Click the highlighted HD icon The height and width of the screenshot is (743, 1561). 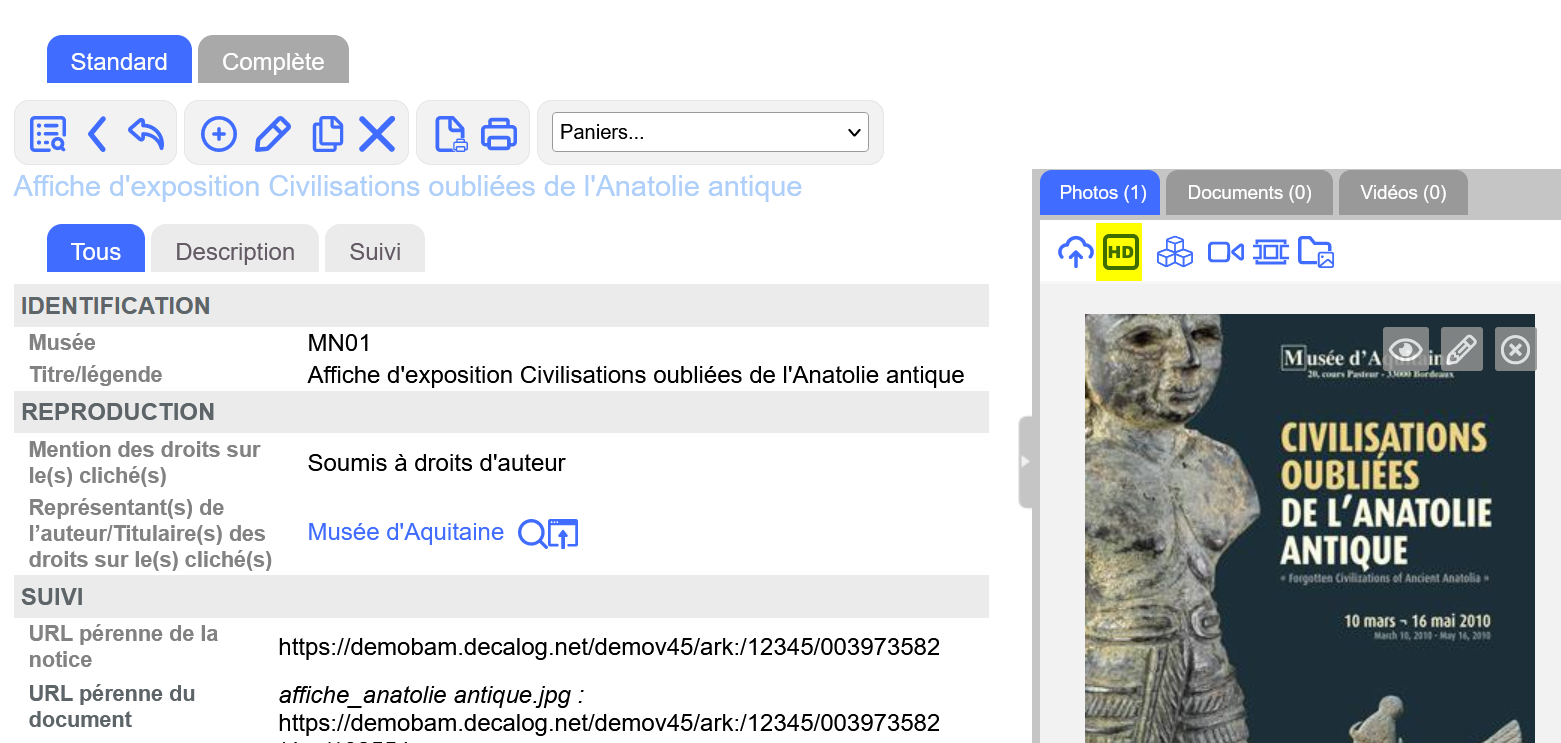1120,252
